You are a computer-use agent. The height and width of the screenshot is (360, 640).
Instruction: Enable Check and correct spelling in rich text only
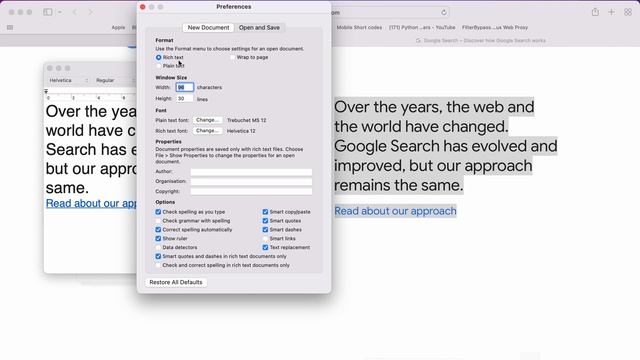pyautogui.click(x=158, y=265)
